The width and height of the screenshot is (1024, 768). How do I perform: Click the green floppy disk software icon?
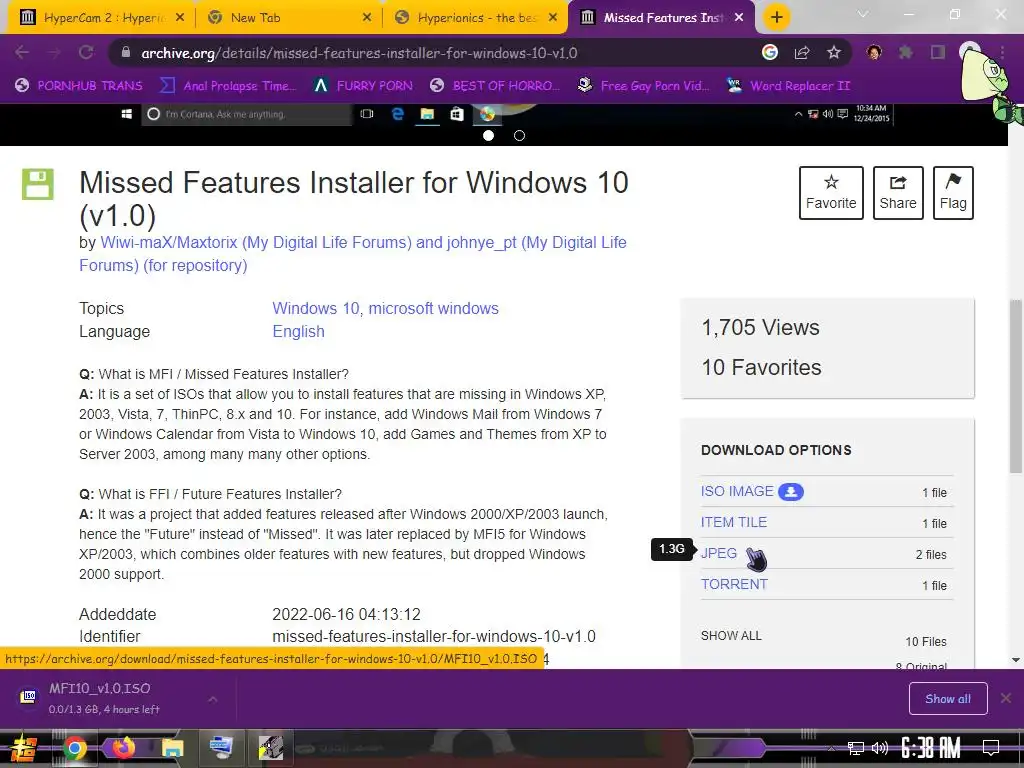[37, 184]
